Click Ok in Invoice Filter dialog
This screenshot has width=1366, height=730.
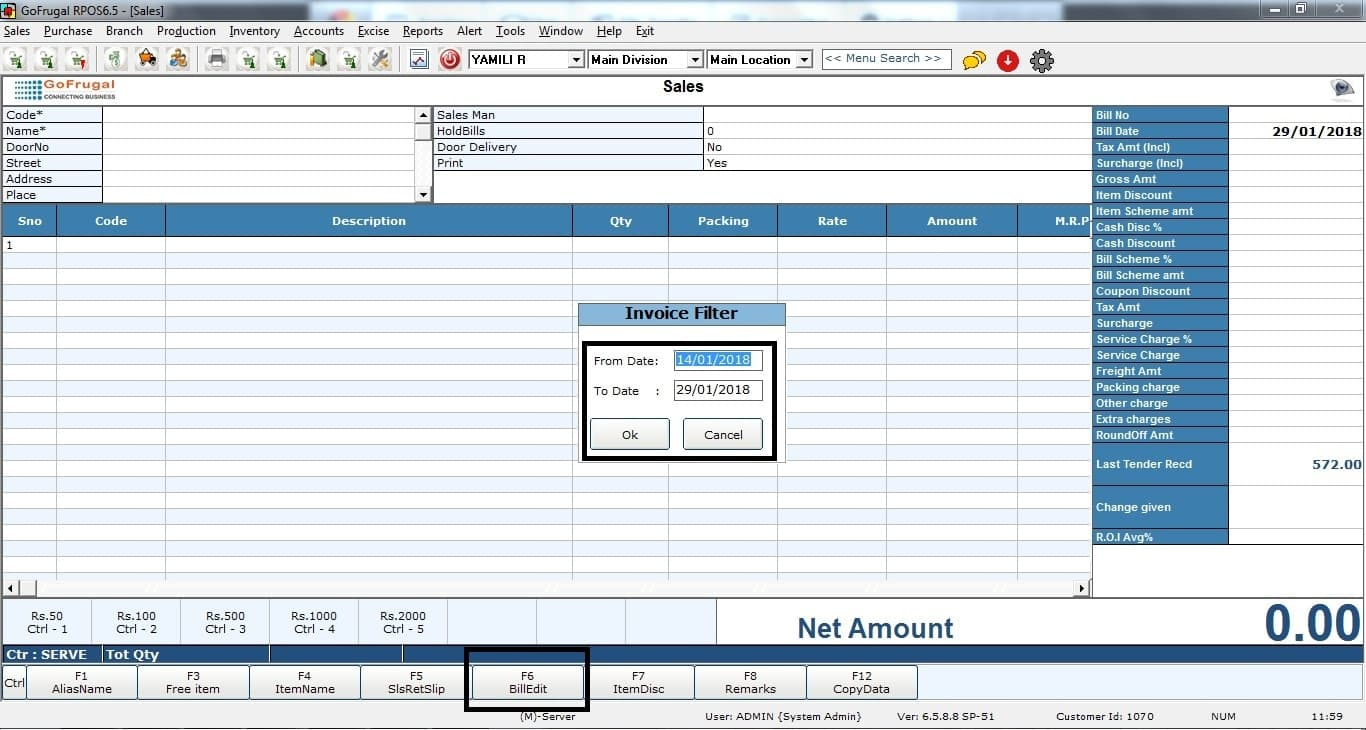point(630,434)
